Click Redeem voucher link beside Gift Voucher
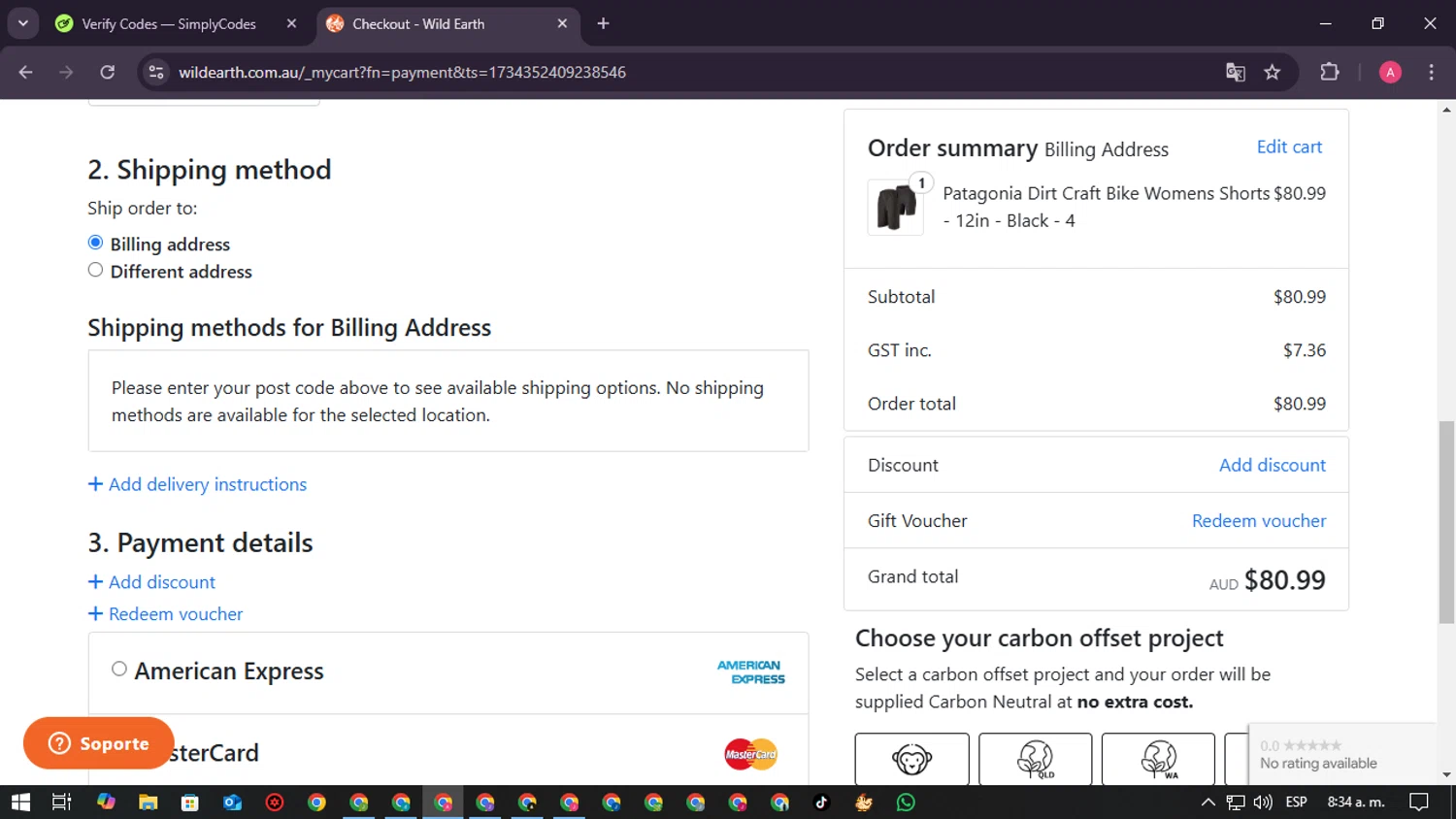This screenshot has width=1456, height=819. click(x=1258, y=521)
